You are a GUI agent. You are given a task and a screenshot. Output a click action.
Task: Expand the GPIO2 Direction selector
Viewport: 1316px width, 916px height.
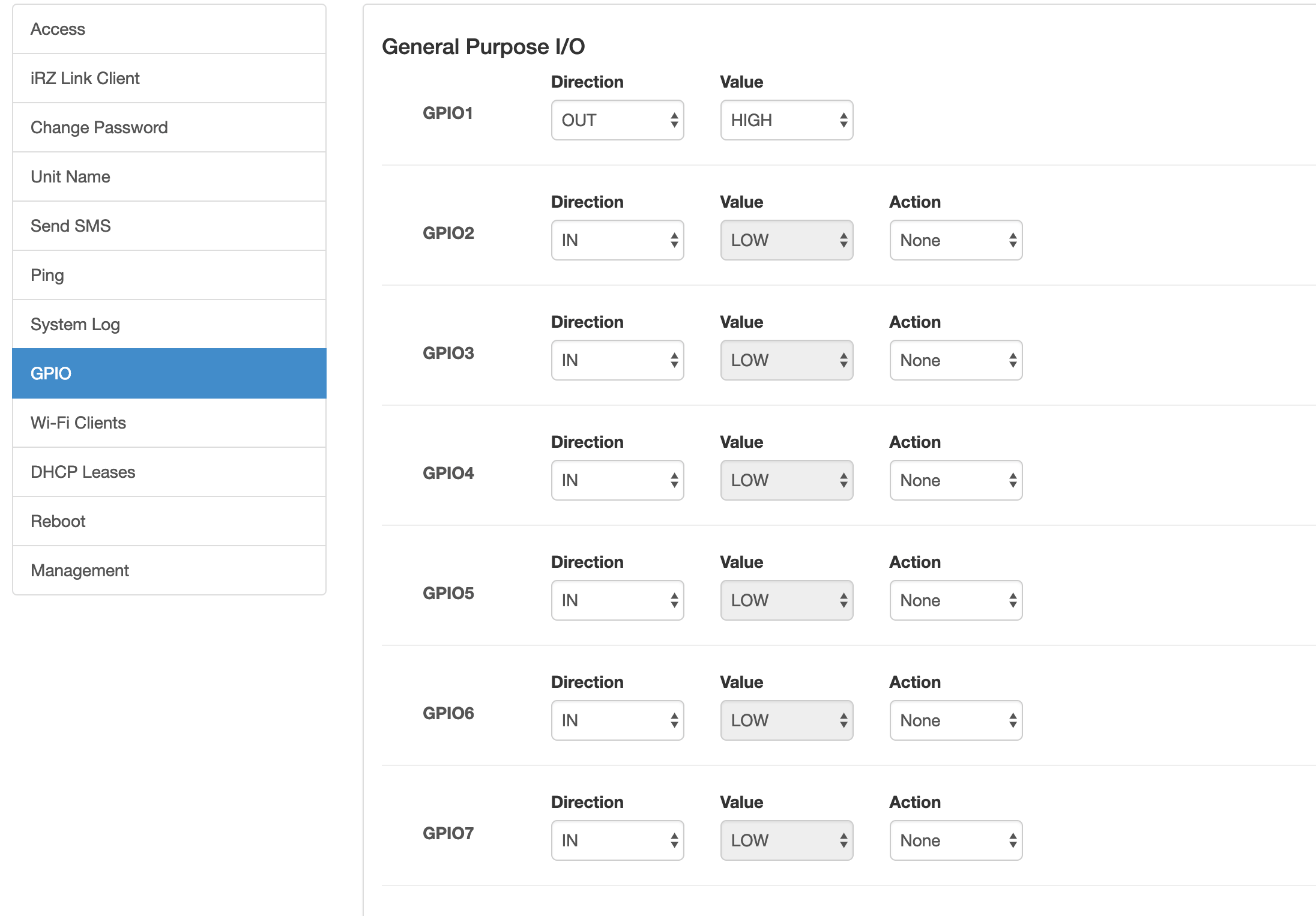pos(617,240)
